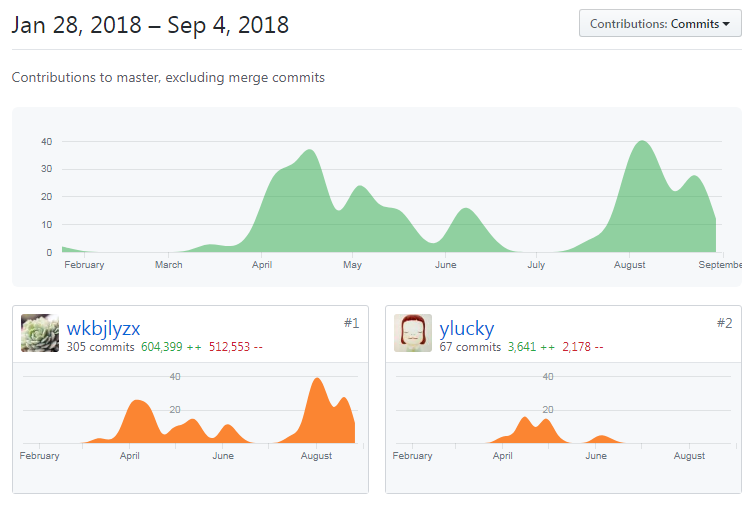Screen dimensions: 756x510
Task: Click wkbjlyzx's 604,399 additions count
Action: [x=162, y=347]
